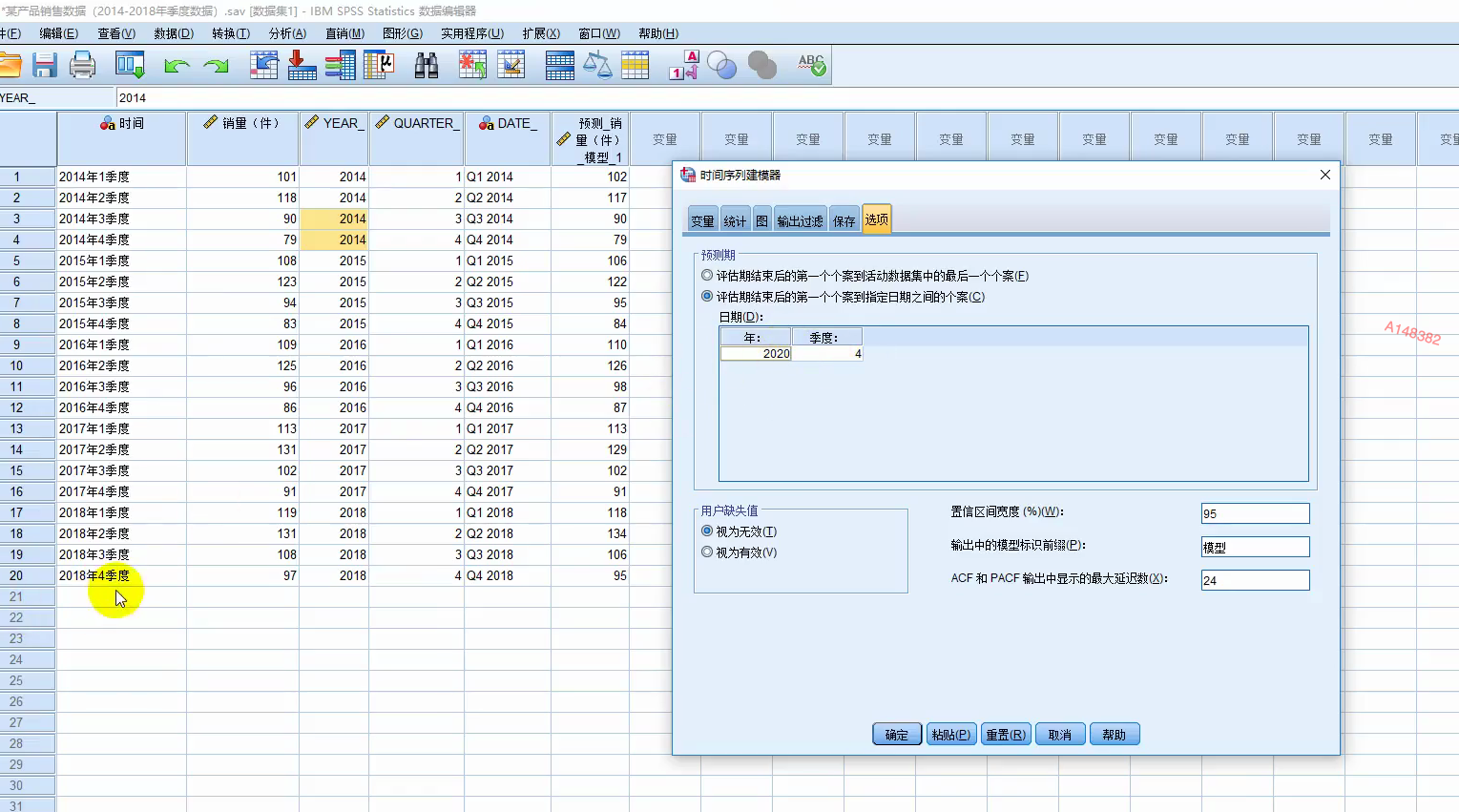Click the cell editor bar showing 2014
Image resolution: width=1459 pixels, height=812 pixels.
[786, 97]
